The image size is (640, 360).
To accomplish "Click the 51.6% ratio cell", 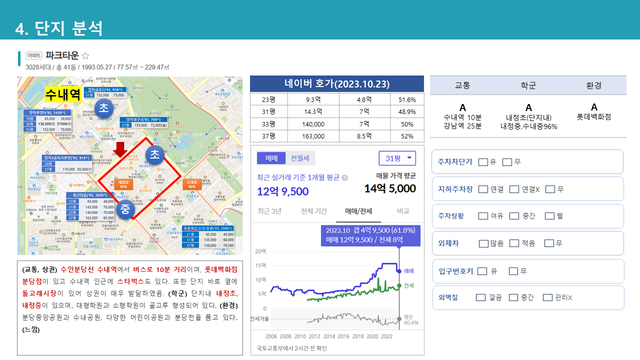I will [x=407, y=100].
